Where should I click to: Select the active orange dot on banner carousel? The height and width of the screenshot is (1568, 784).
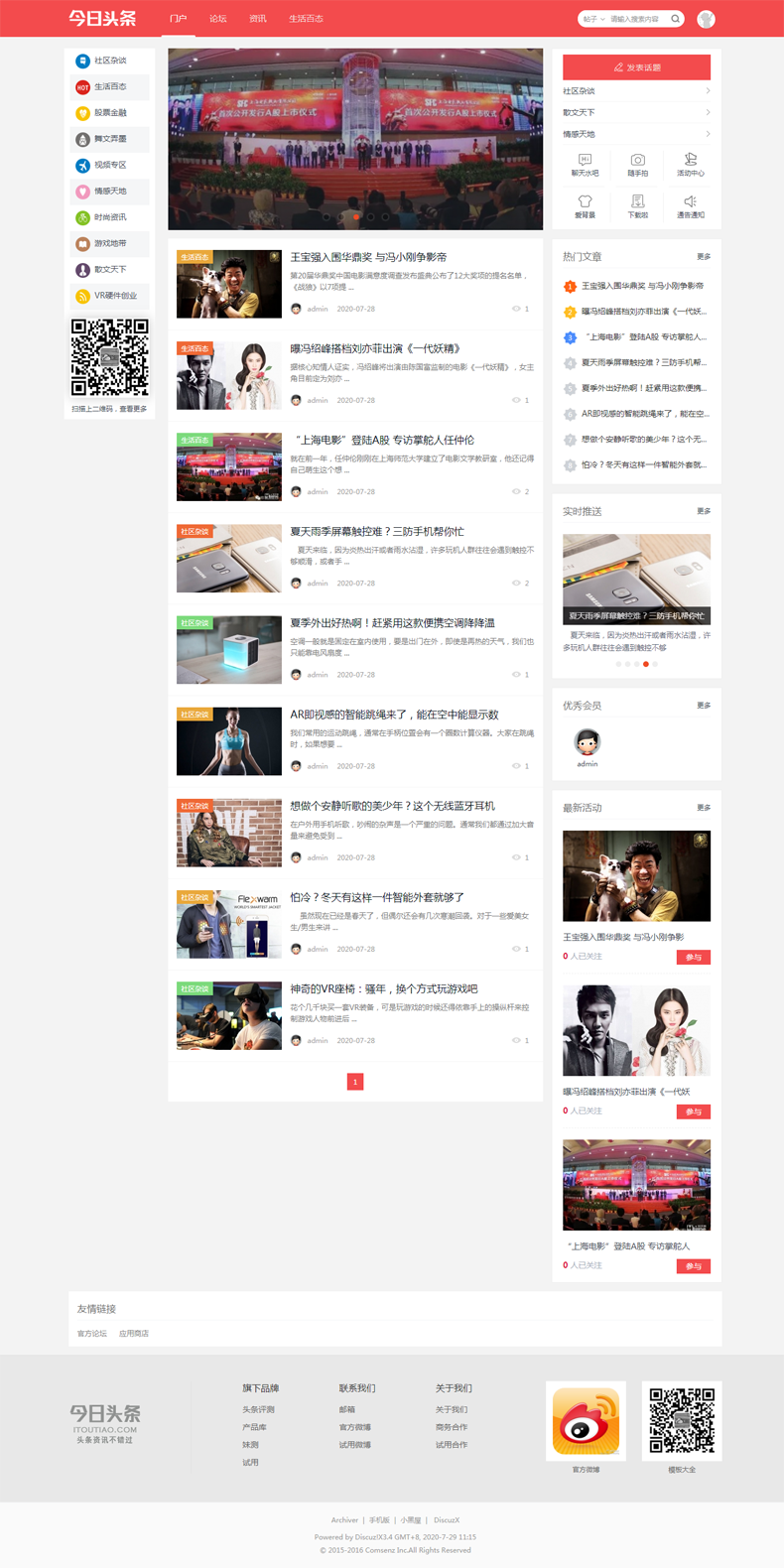click(x=355, y=216)
